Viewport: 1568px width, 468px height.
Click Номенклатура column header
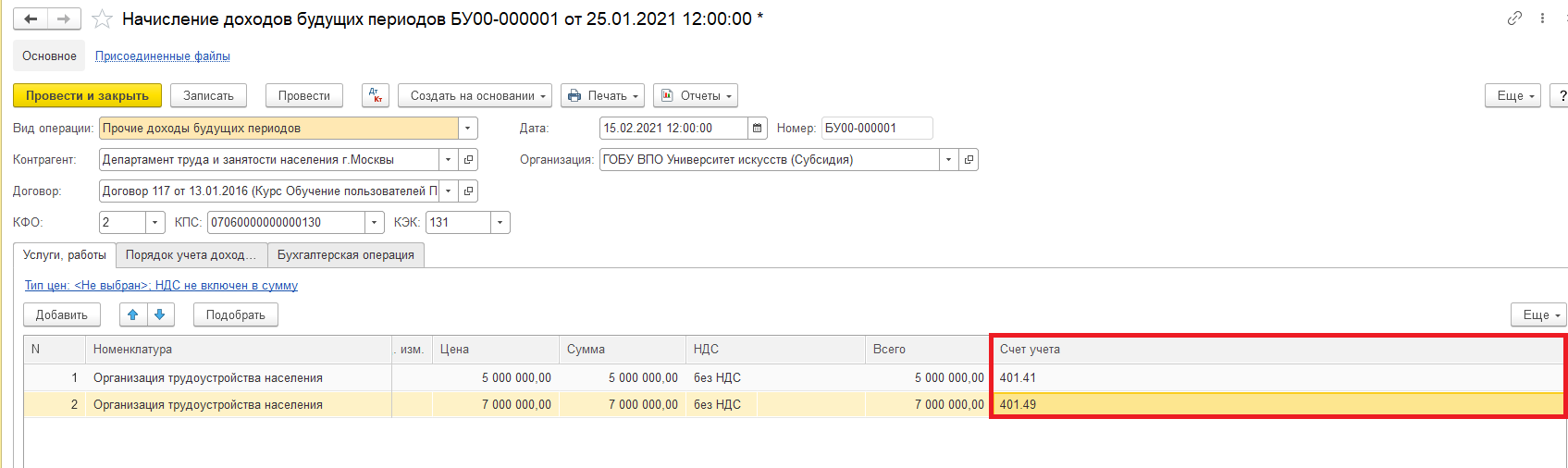(x=239, y=349)
